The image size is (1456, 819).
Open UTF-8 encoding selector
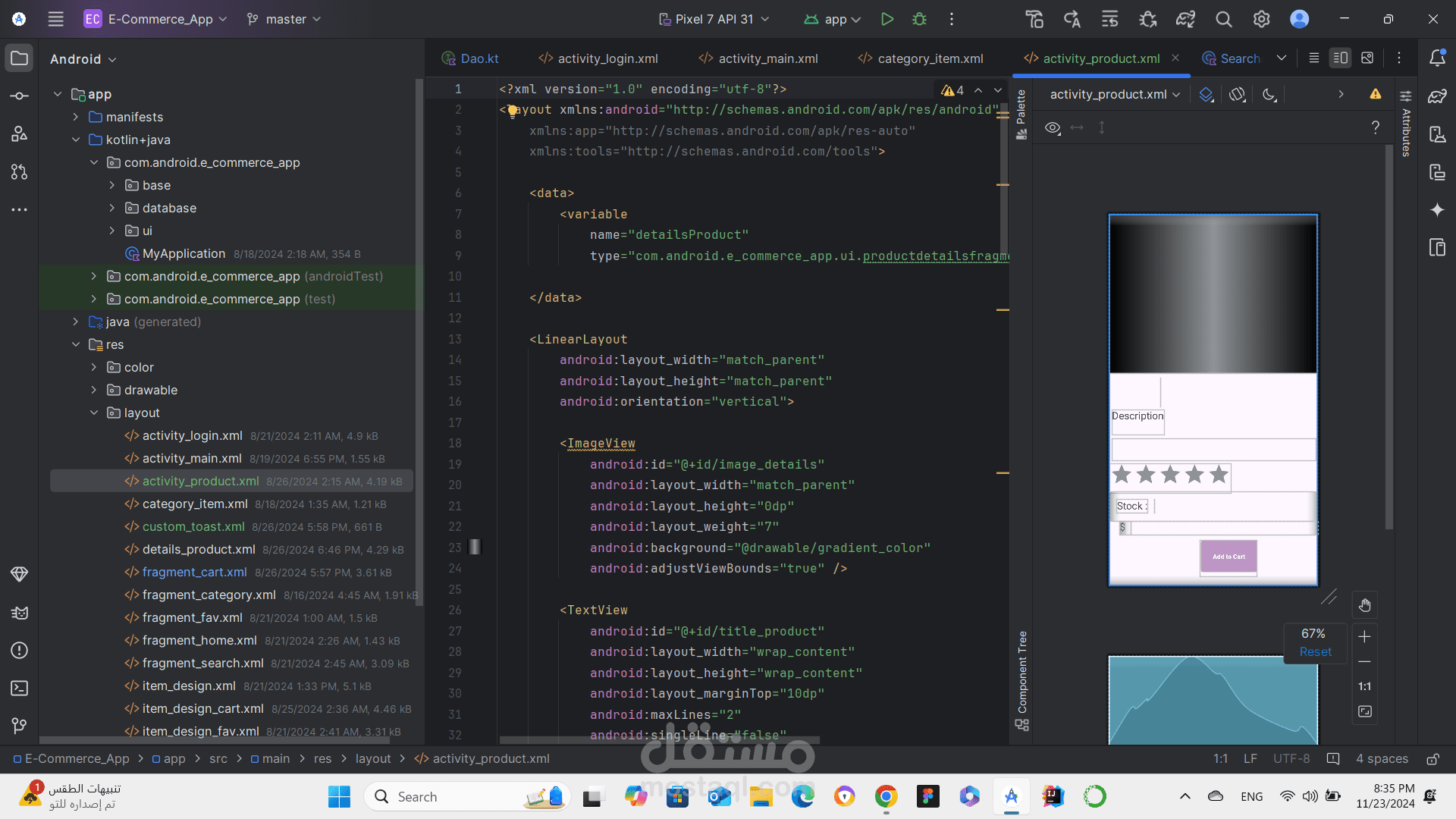tap(1291, 759)
